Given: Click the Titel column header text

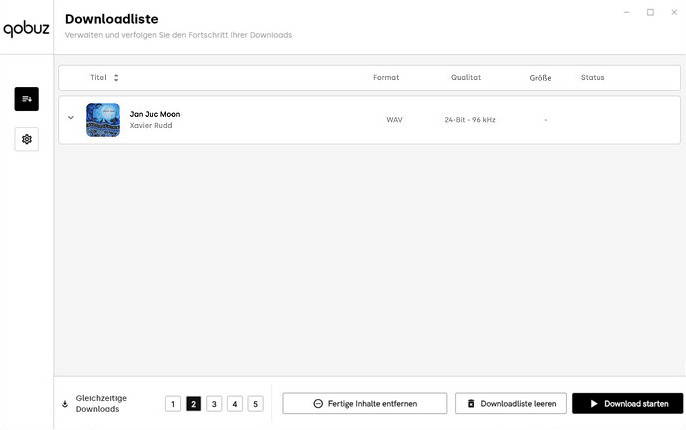Looking at the screenshot, I should pyautogui.click(x=98, y=77).
